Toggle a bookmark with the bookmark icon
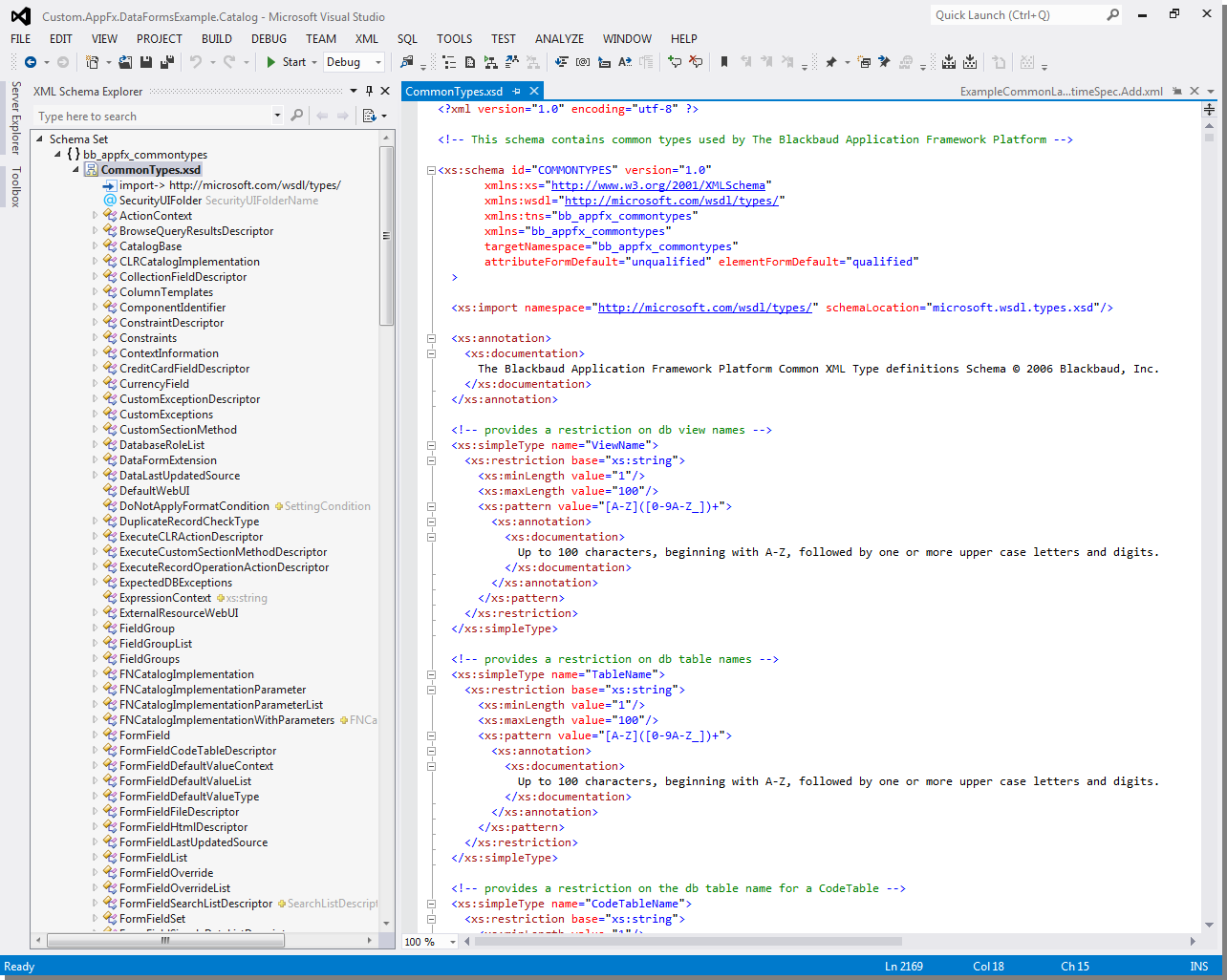 [723, 62]
